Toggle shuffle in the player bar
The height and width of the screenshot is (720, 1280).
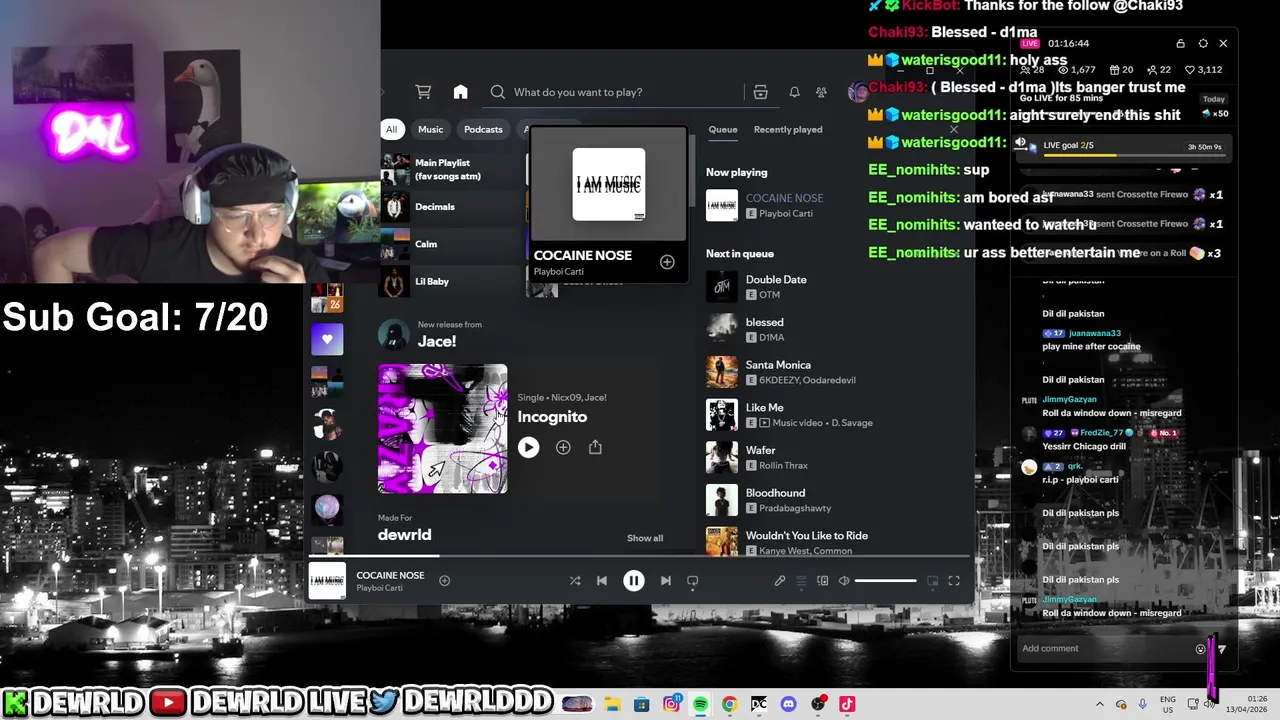pyautogui.click(x=575, y=581)
